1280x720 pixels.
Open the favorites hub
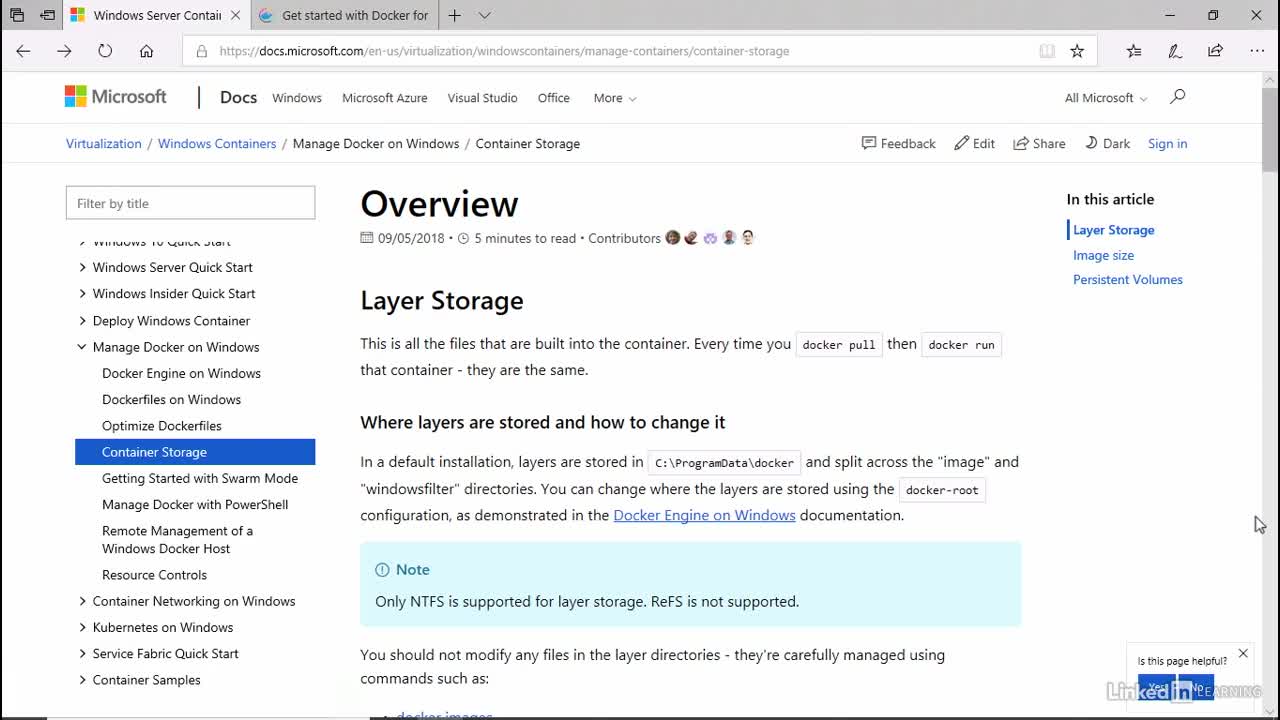pos(1134,51)
